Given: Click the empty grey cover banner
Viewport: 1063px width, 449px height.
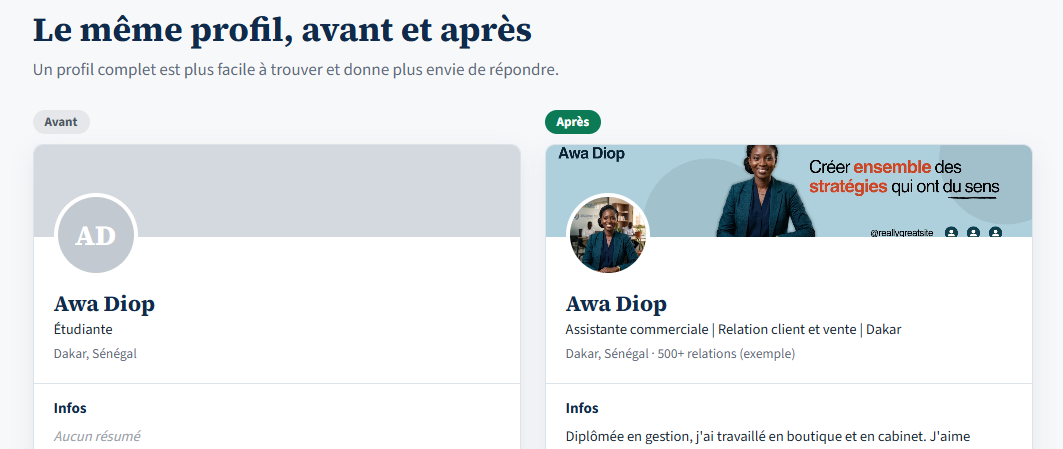Looking at the screenshot, I should click(277, 191).
